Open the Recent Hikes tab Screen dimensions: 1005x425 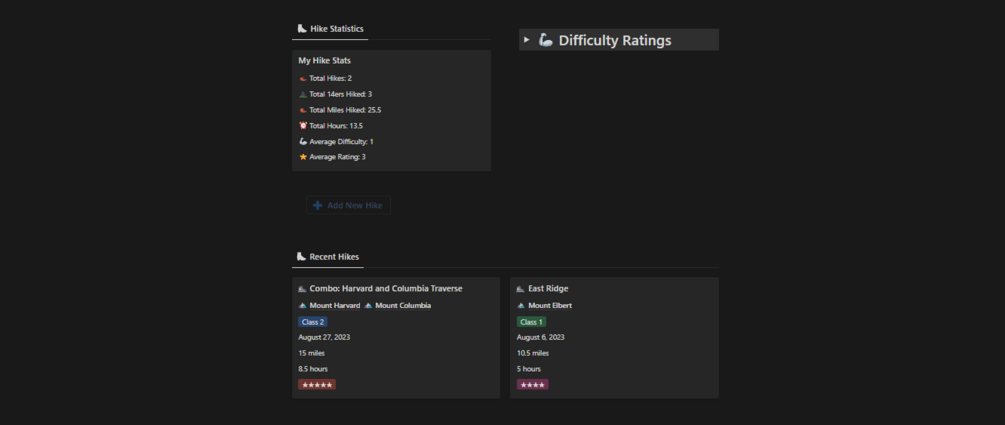(328, 257)
